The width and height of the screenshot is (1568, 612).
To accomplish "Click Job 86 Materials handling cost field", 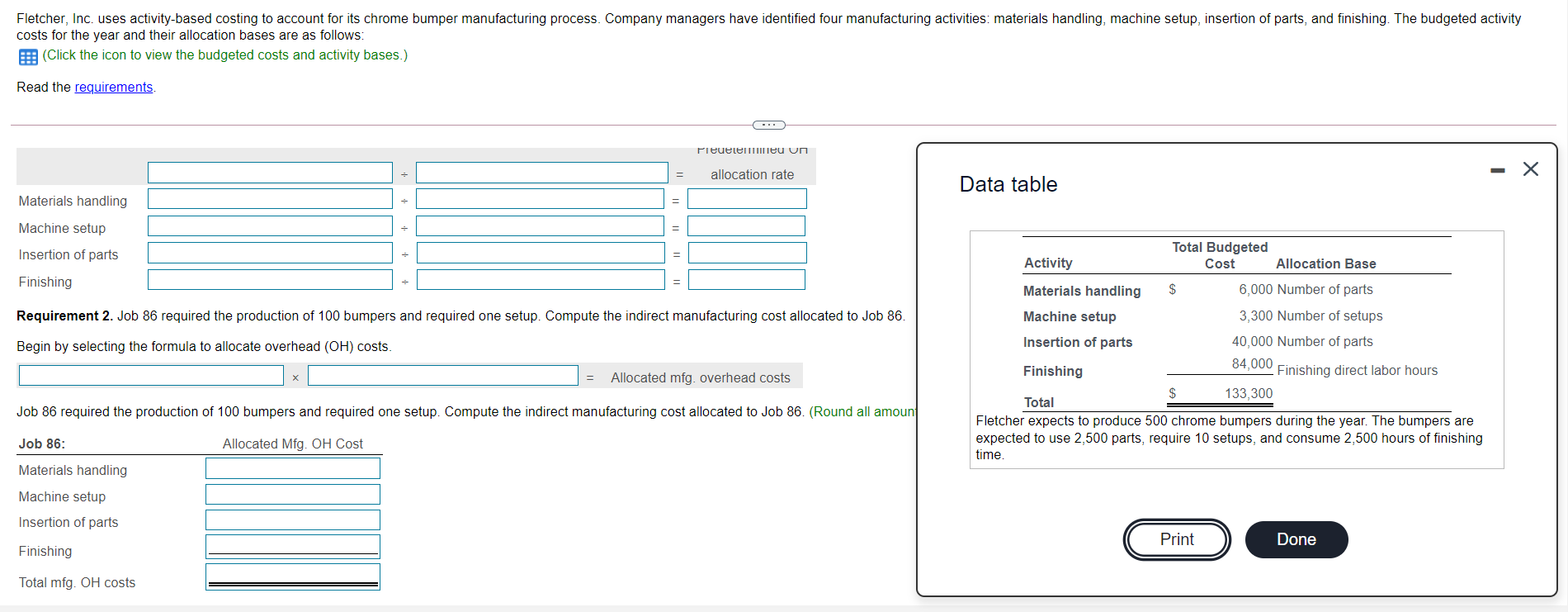I will 293,468.
